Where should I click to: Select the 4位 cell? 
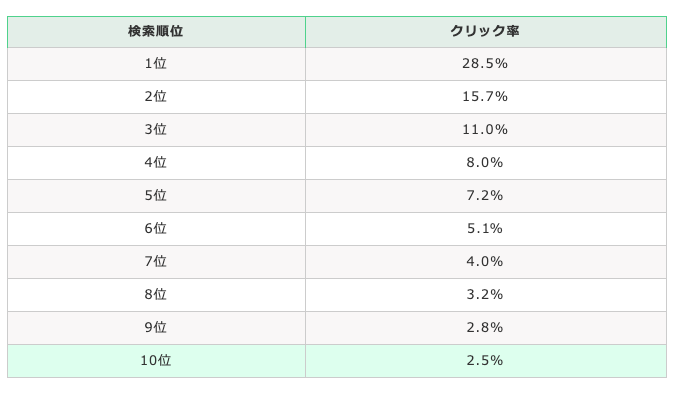[x=156, y=163]
